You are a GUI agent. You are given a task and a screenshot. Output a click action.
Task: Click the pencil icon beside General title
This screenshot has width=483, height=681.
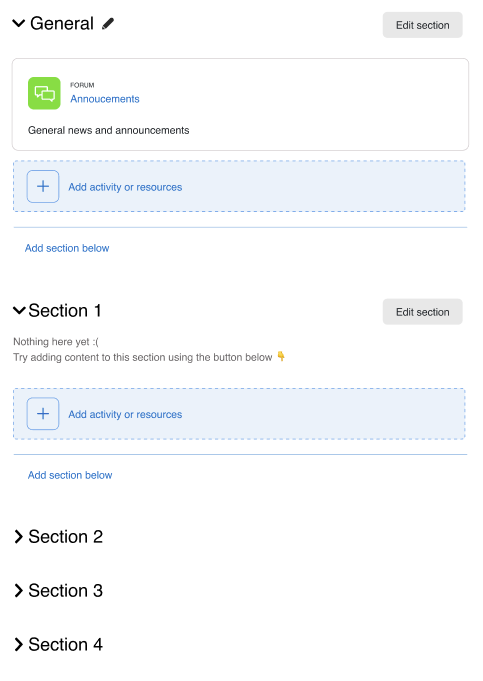(108, 23)
